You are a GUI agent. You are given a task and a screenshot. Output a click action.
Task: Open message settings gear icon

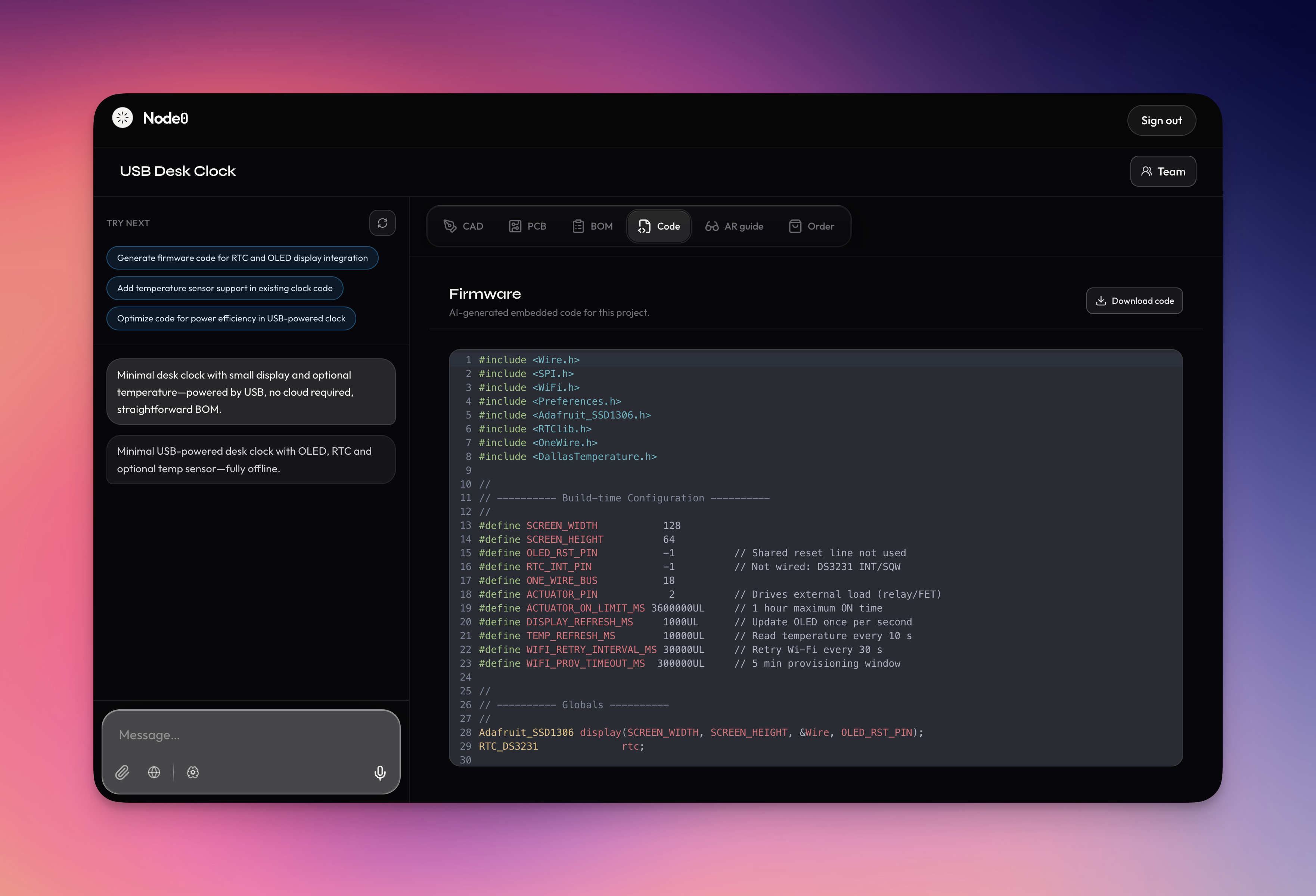193,772
